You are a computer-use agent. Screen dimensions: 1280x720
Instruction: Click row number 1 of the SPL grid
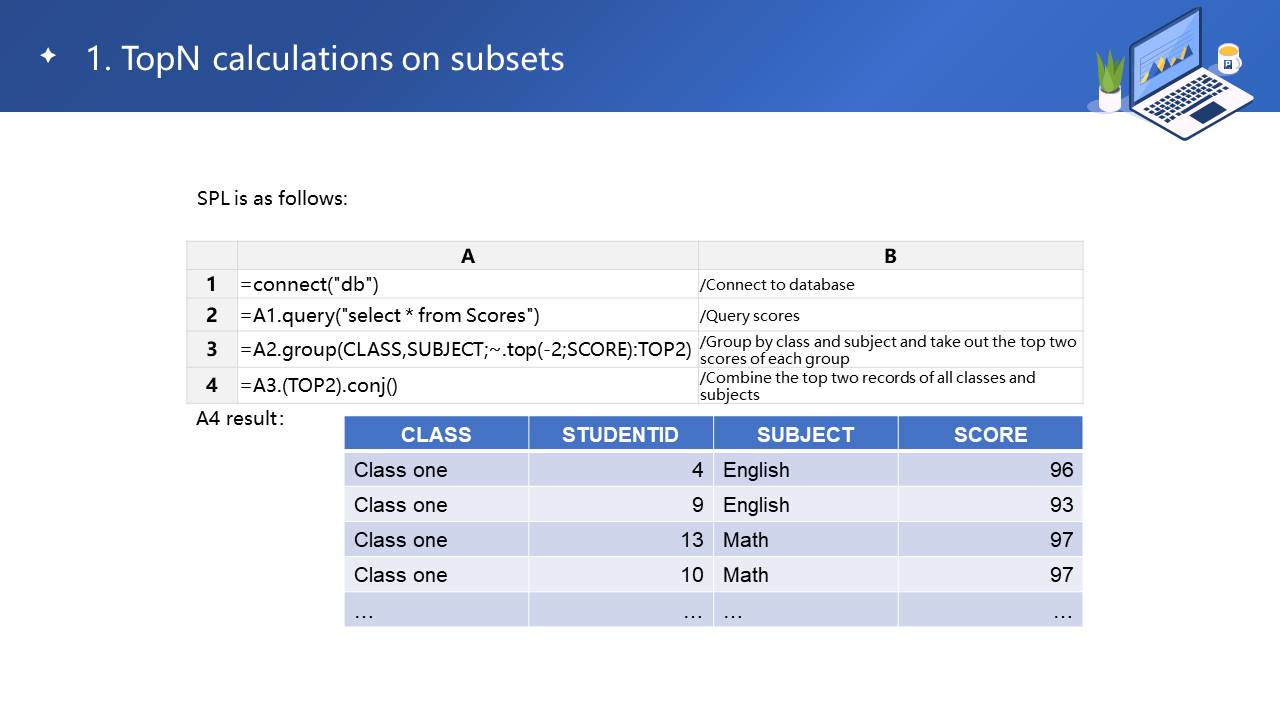[x=212, y=284]
